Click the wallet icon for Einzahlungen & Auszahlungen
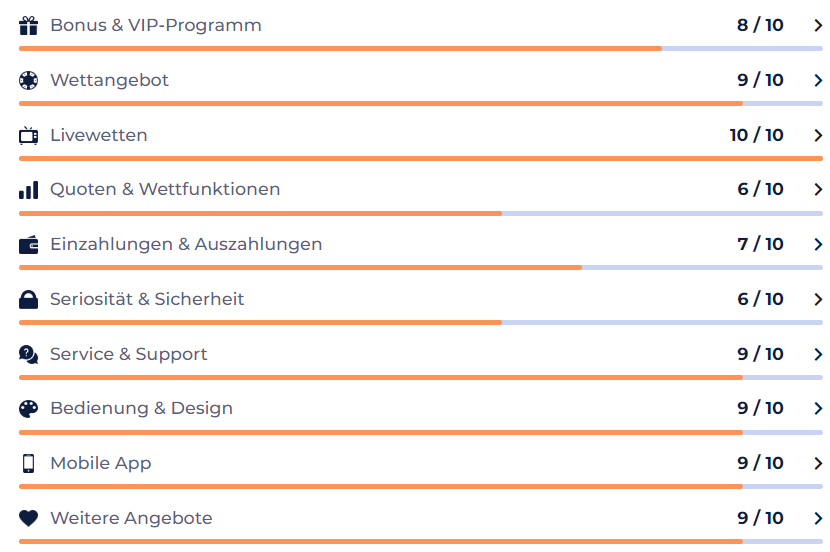830x552 pixels. tap(29, 245)
